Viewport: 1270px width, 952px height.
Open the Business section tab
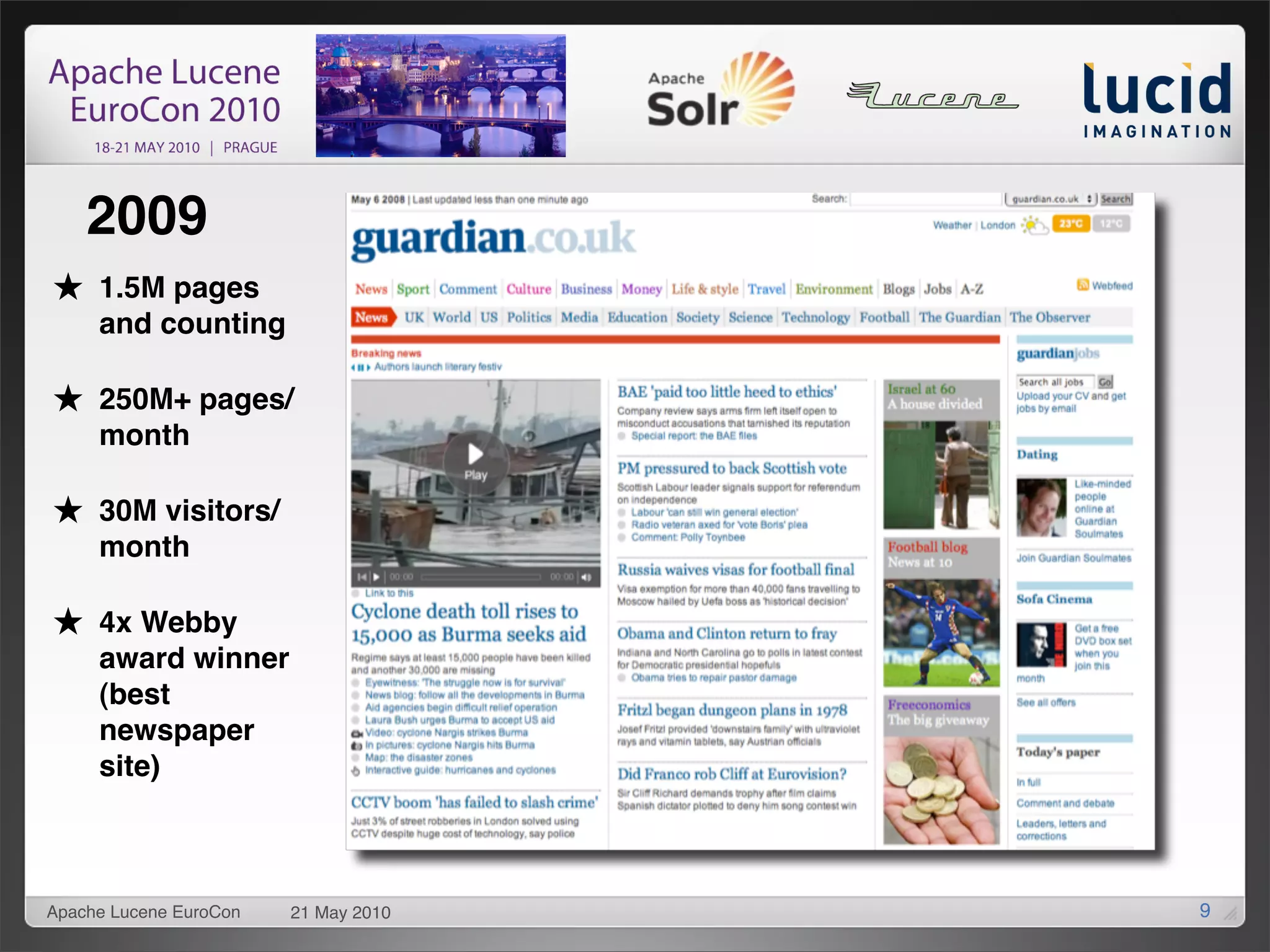(x=586, y=289)
